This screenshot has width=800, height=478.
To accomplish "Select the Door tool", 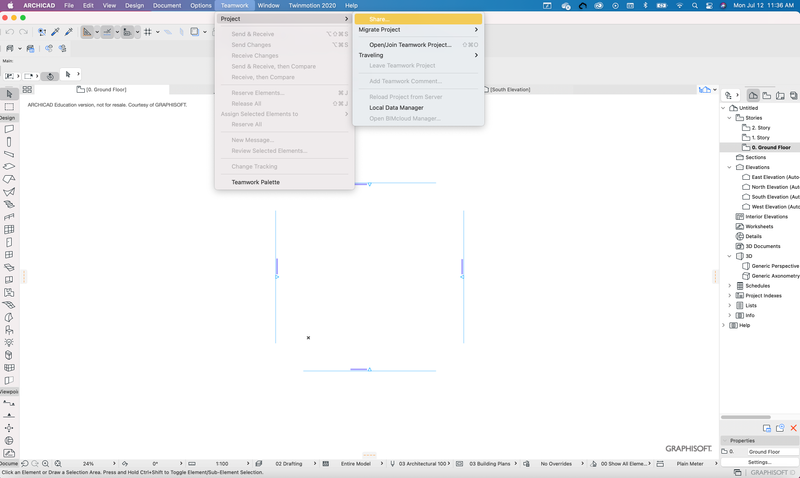I will (9, 242).
